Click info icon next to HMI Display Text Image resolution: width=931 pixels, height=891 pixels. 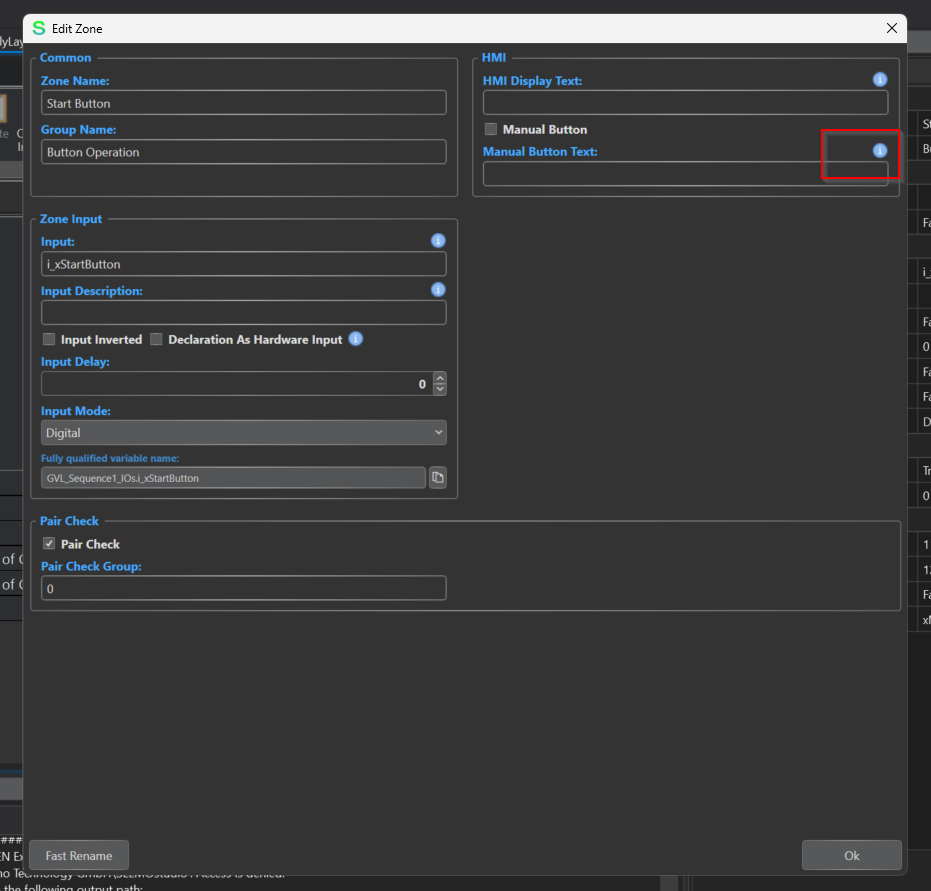pyautogui.click(x=880, y=80)
